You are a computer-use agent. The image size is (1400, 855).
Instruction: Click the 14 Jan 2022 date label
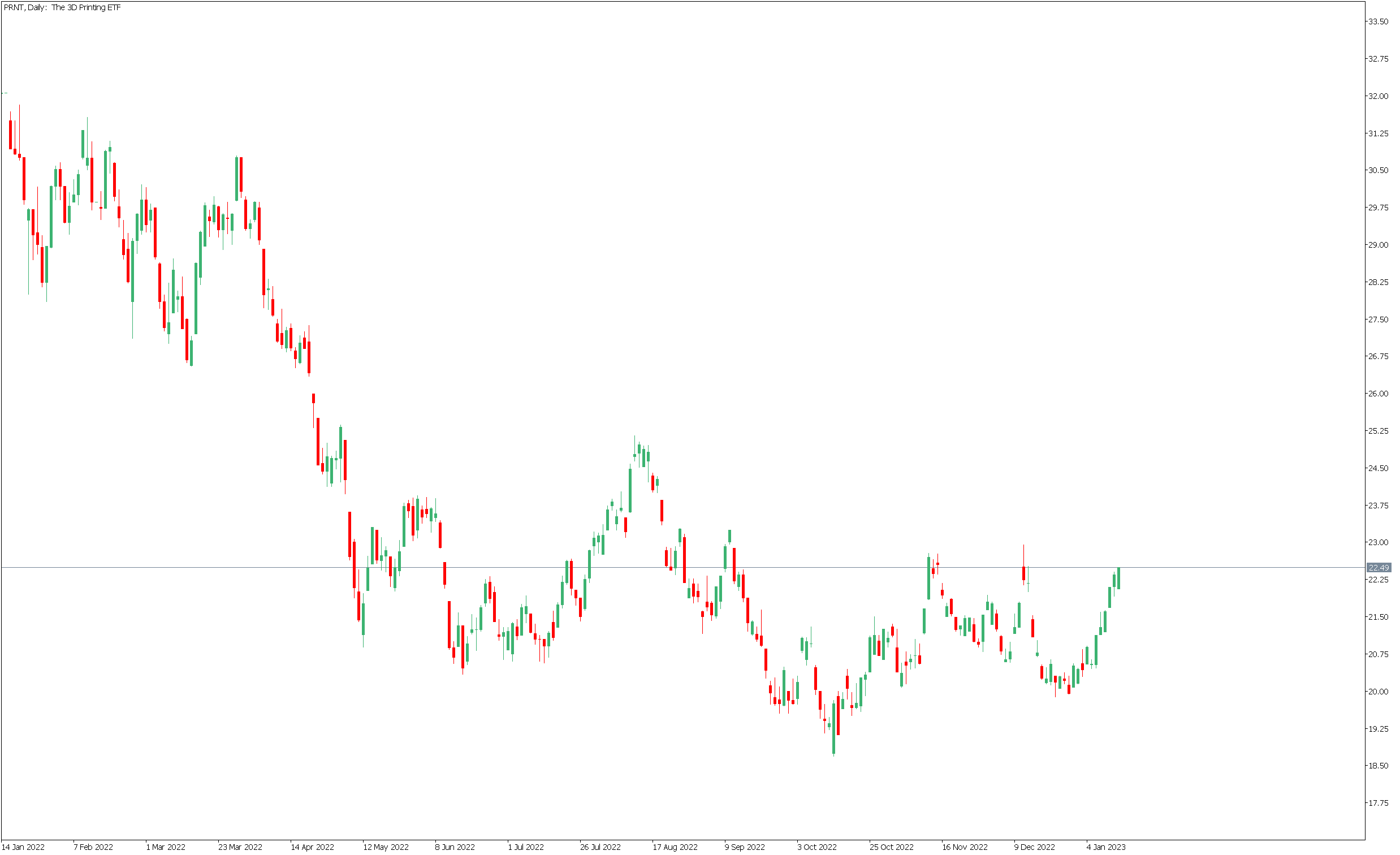23,847
